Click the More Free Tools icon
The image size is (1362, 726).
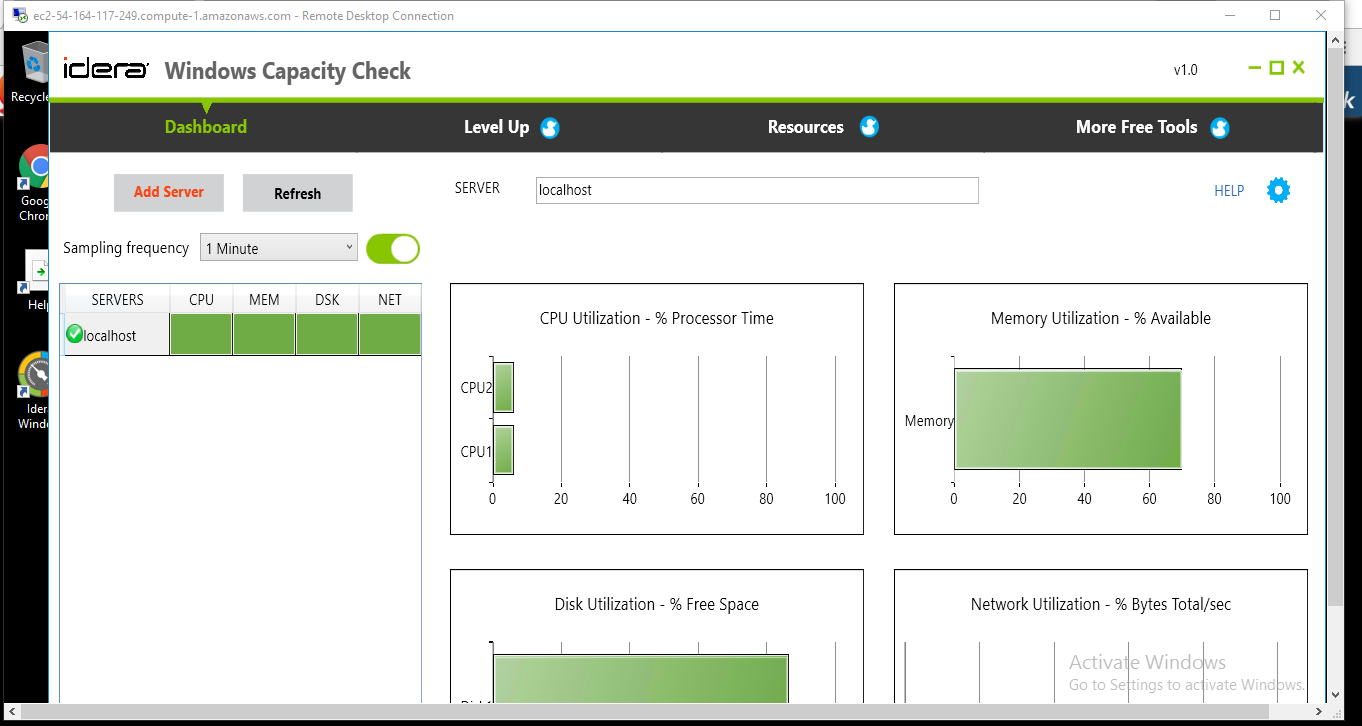point(1219,128)
